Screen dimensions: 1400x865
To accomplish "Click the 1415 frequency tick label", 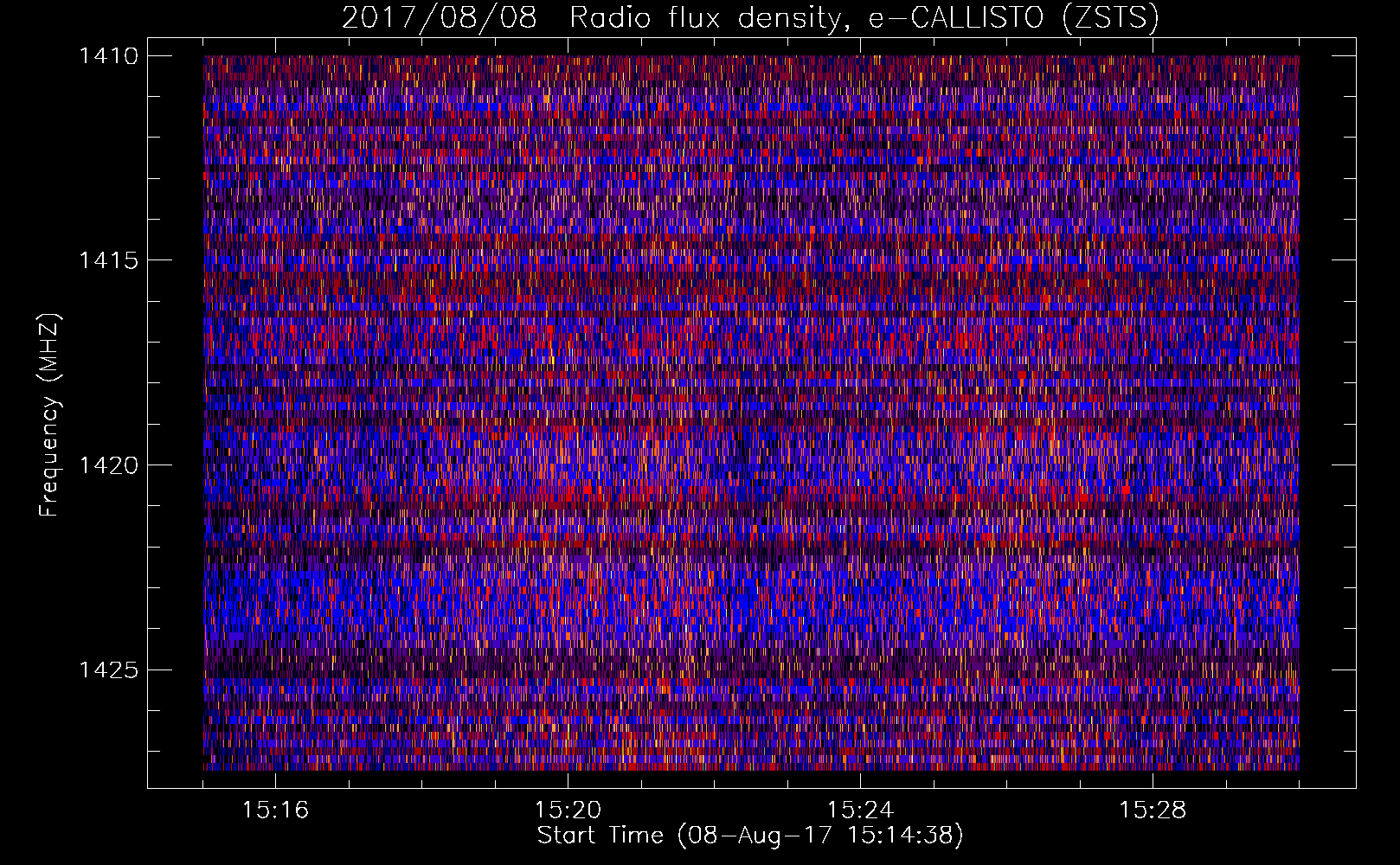I will 108,260.
